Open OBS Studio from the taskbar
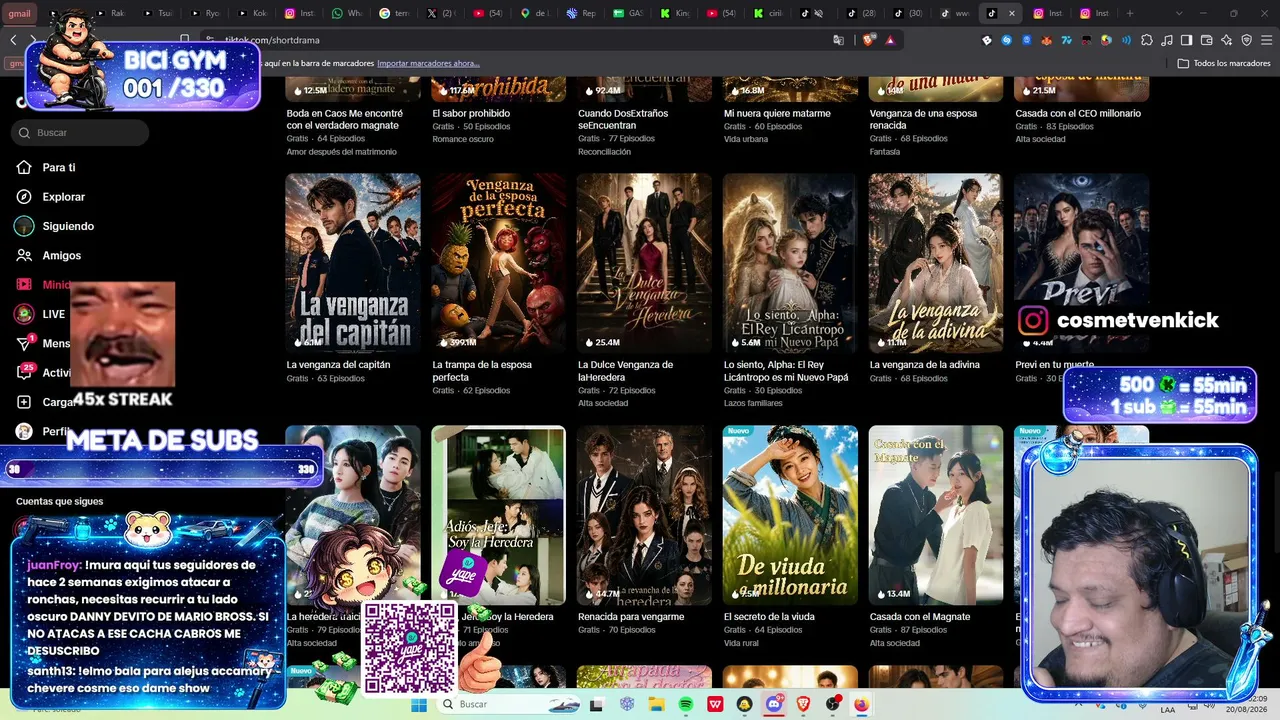 click(x=833, y=704)
